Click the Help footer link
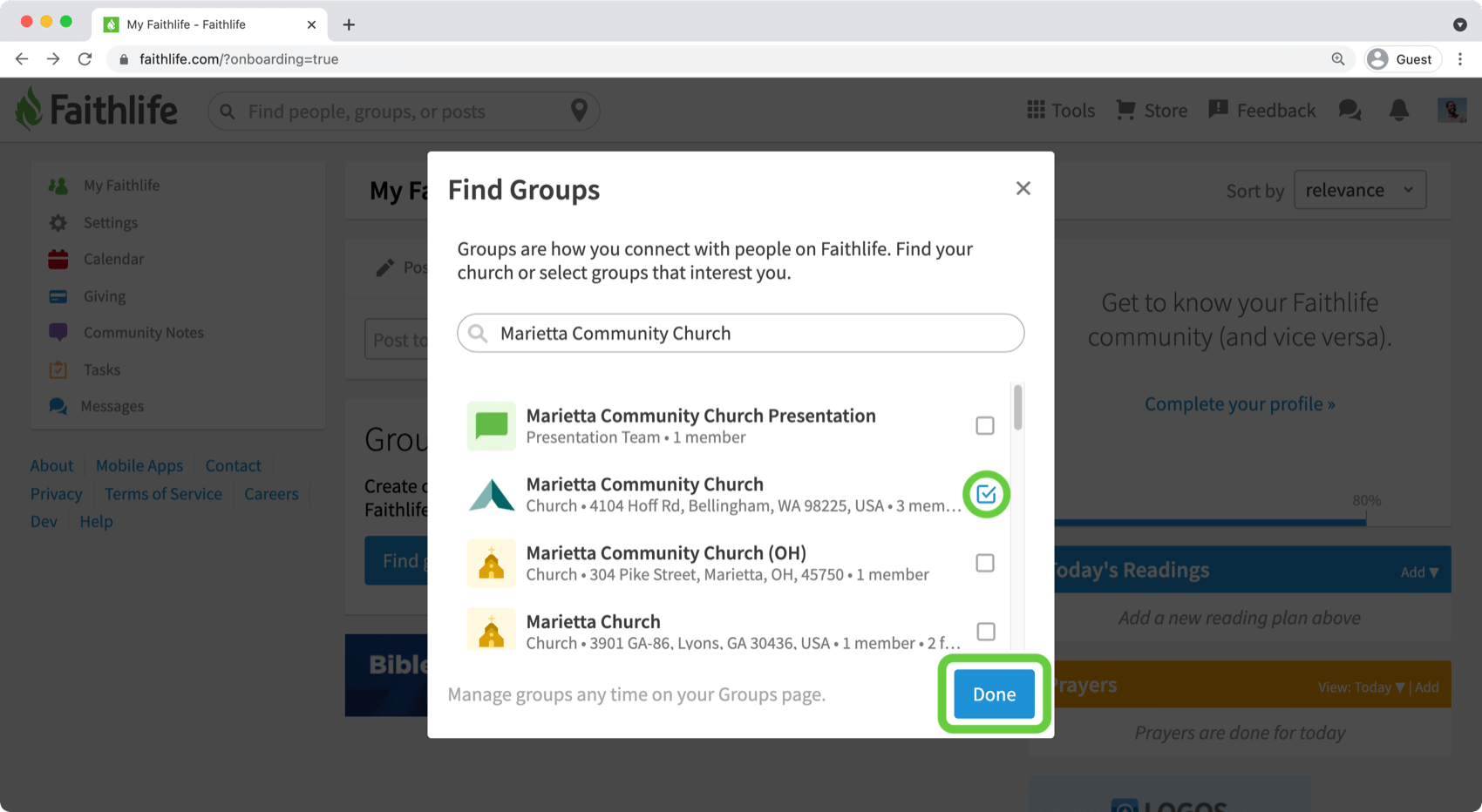The width and height of the screenshot is (1482, 812). pyautogui.click(x=96, y=522)
